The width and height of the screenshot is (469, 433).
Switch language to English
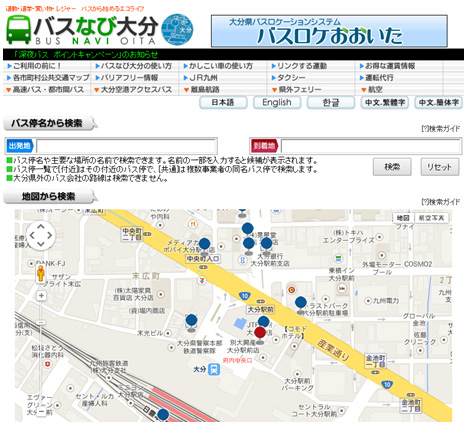pos(277,102)
